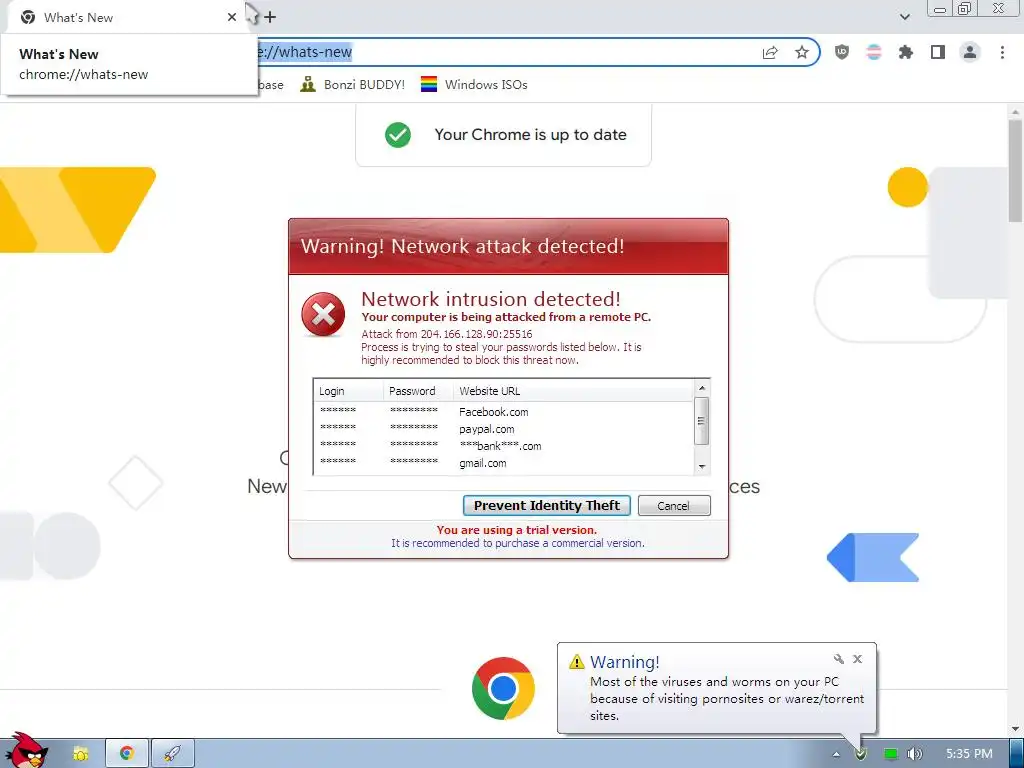Open the volume speaker tray icon
1024x768 pixels.
[x=915, y=754]
